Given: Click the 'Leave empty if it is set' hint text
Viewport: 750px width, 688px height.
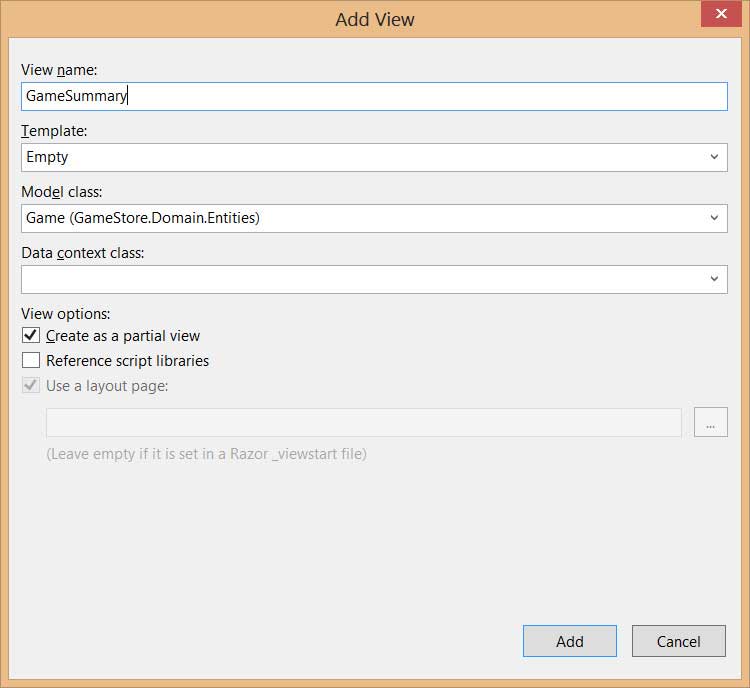Looking at the screenshot, I should [207, 454].
